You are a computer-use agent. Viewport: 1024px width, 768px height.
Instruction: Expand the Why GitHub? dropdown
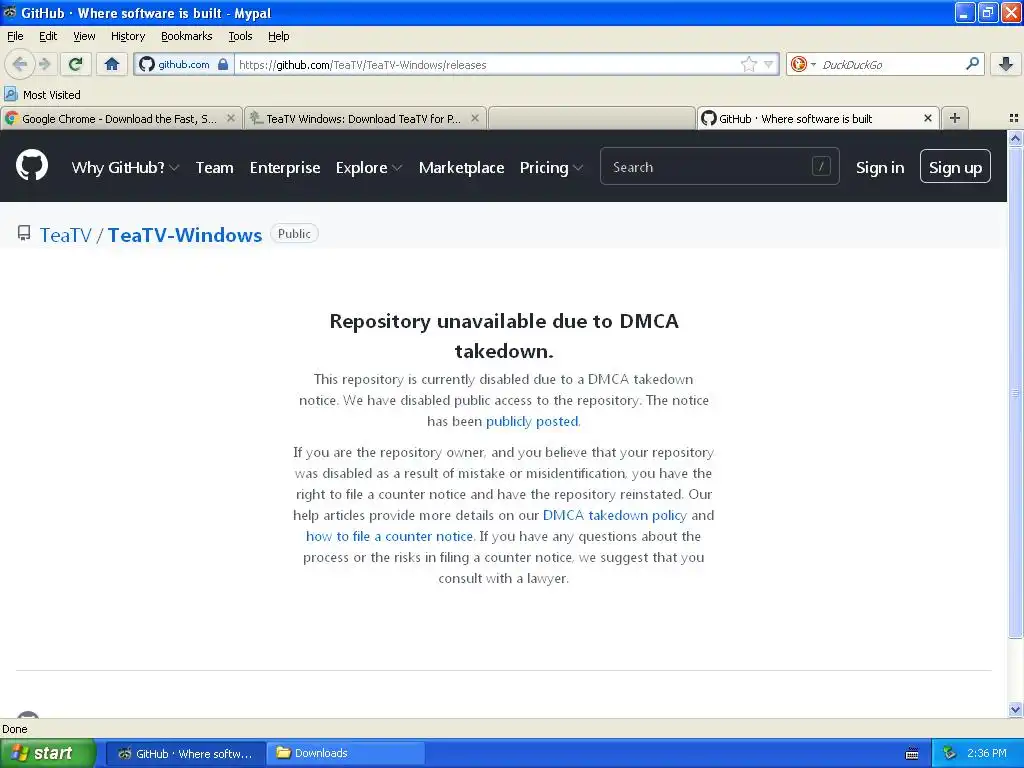tap(125, 167)
